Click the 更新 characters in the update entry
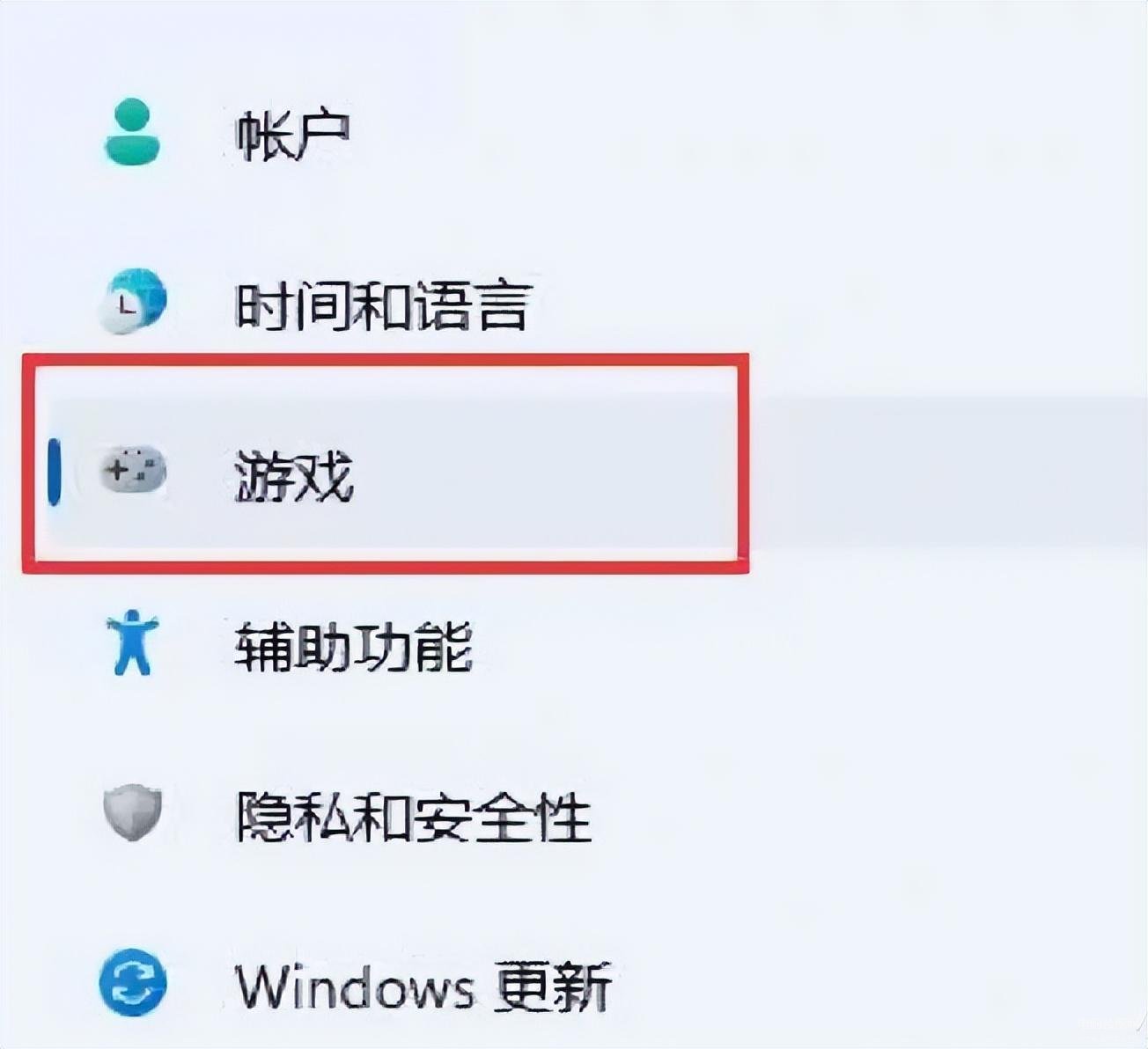The width and height of the screenshot is (1148, 1049). [553, 987]
